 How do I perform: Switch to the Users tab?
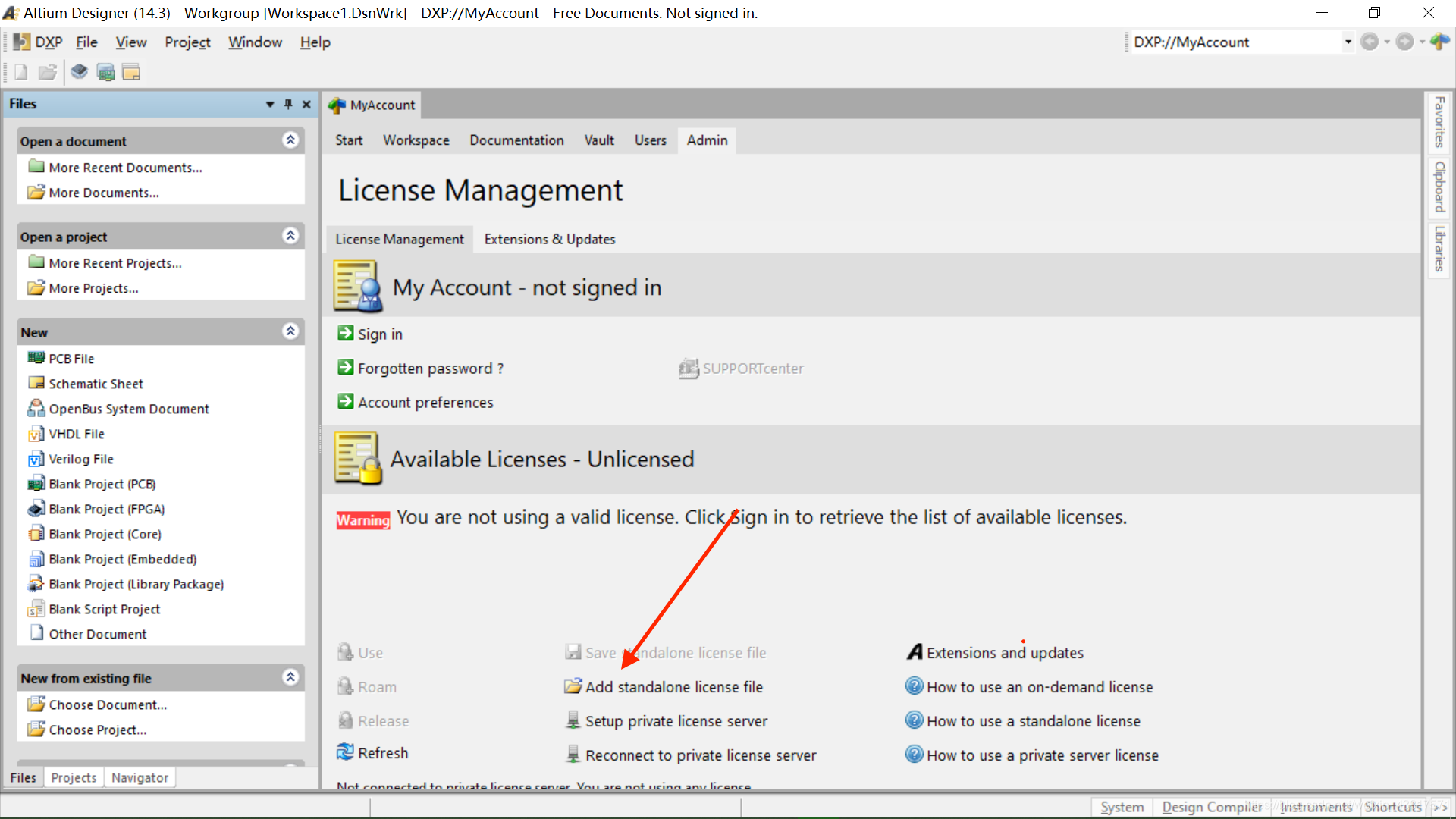tap(651, 140)
